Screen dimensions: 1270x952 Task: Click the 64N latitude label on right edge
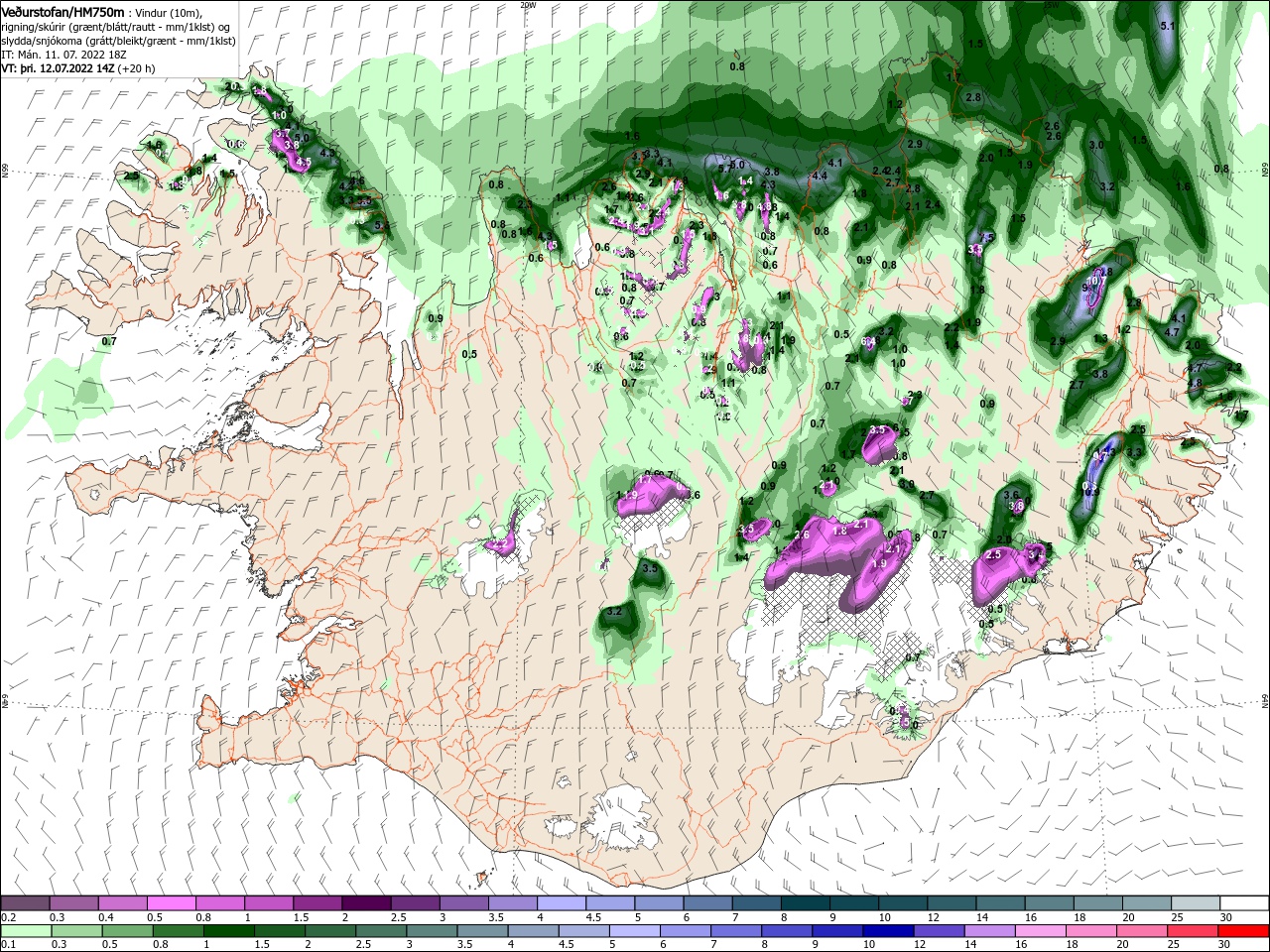(1265, 701)
